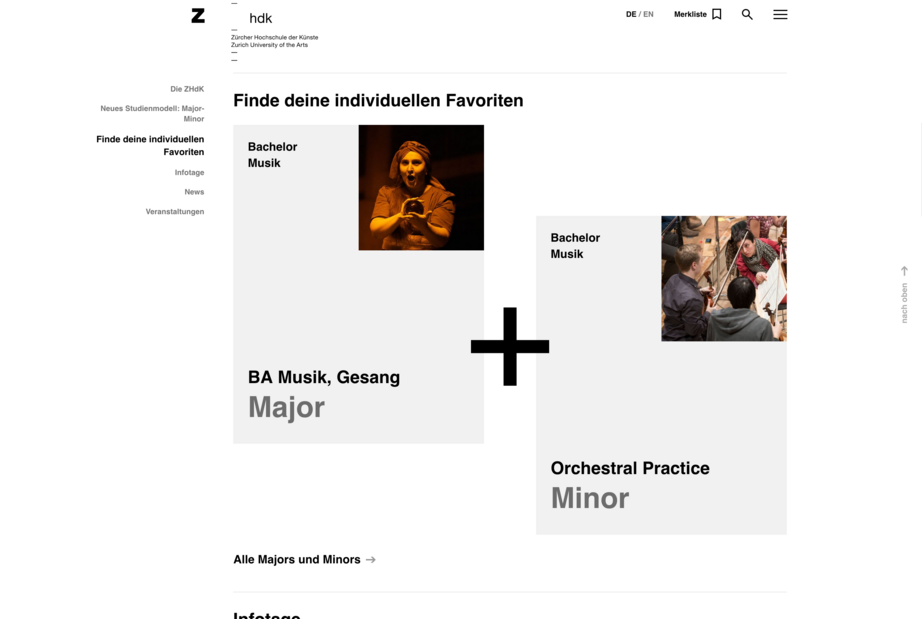The height and width of the screenshot is (619, 922).
Task: Jump to Veranstaltungen in sidebar
Action: pyautogui.click(x=175, y=212)
